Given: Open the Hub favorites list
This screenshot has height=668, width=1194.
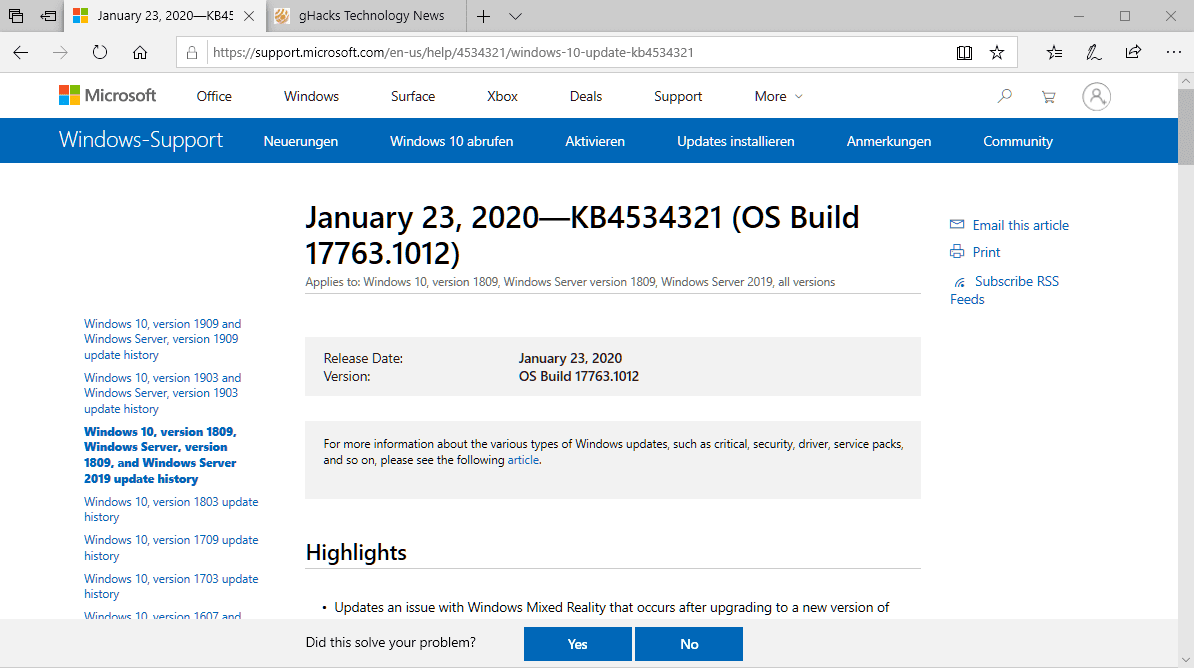Looking at the screenshot, I should point(1054,51).
